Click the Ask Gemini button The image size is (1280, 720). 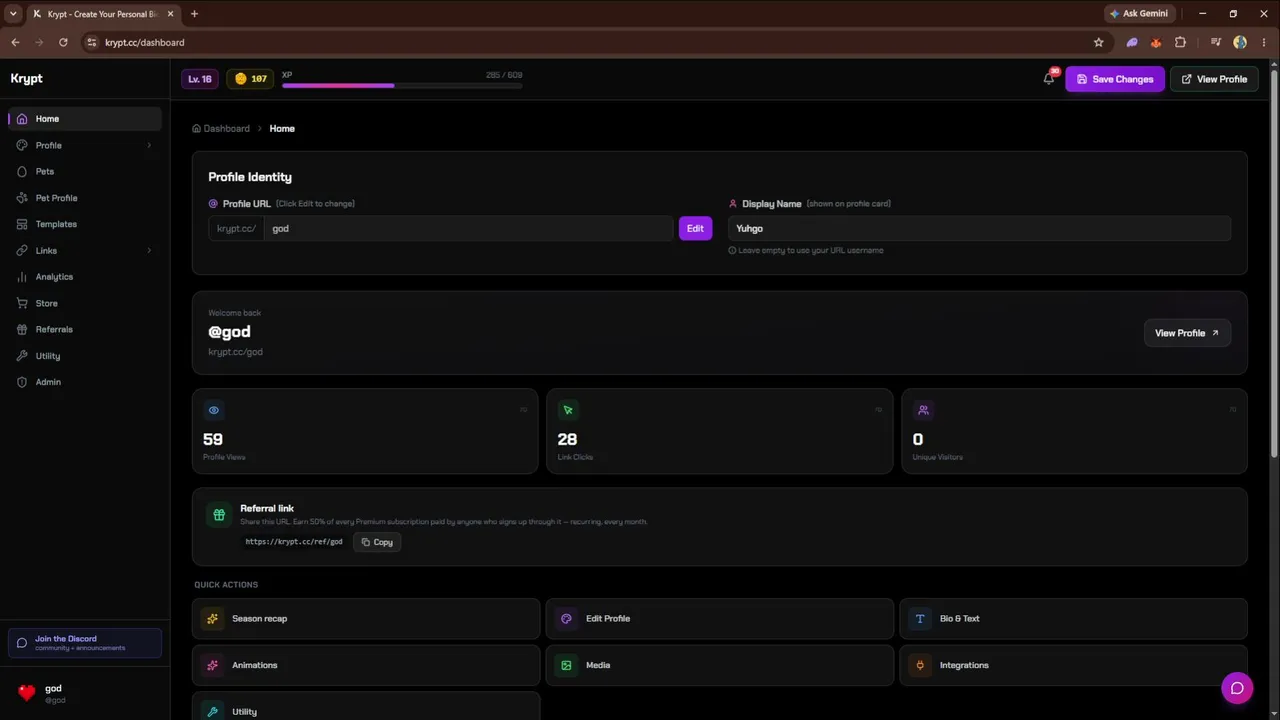[1139, 14]
